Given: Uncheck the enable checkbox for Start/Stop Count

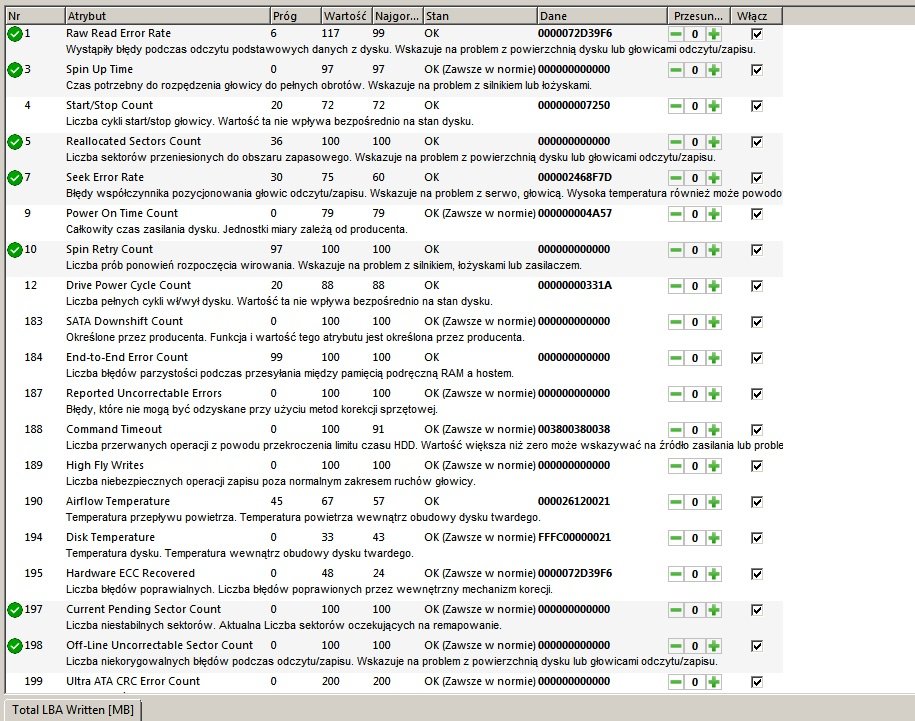Looking at the screenshot, I should click(757, 106).
